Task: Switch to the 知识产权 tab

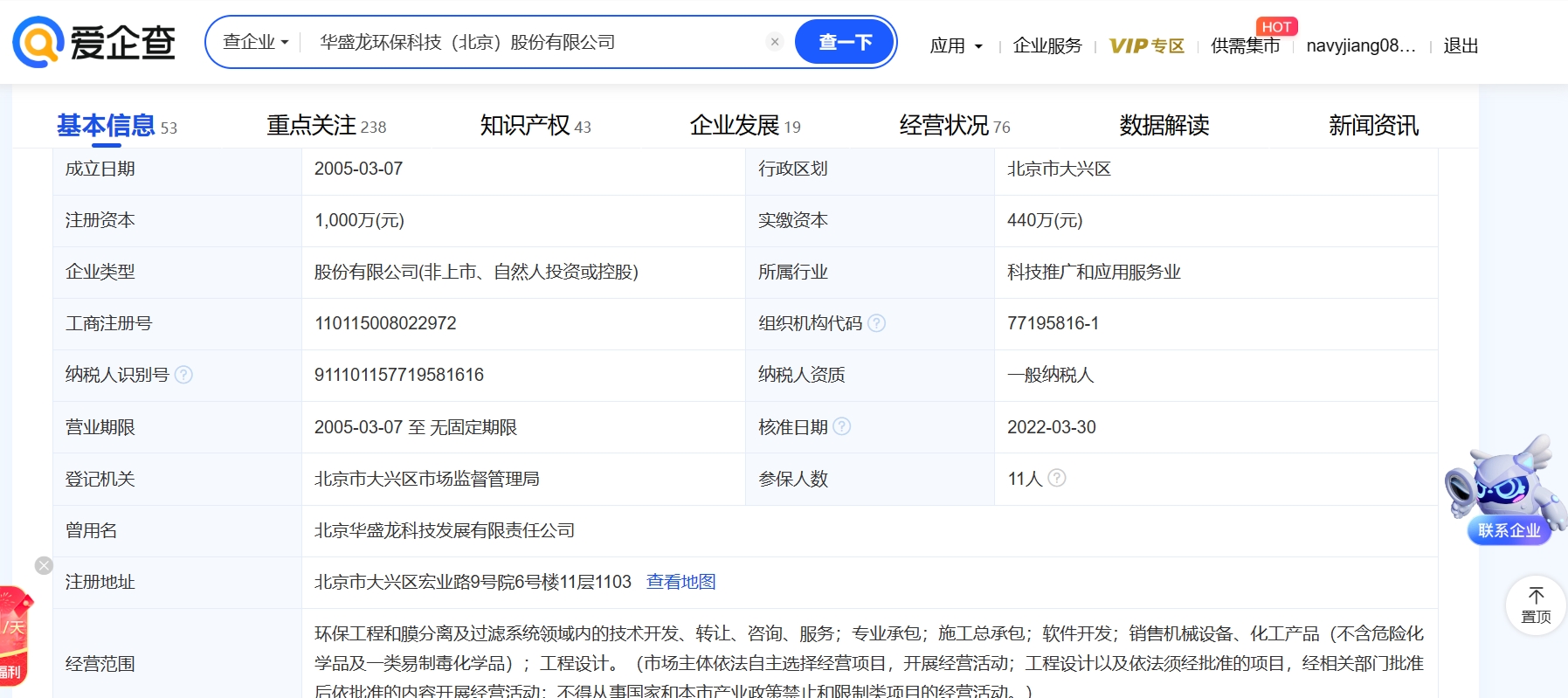Action: coord(535,126)
